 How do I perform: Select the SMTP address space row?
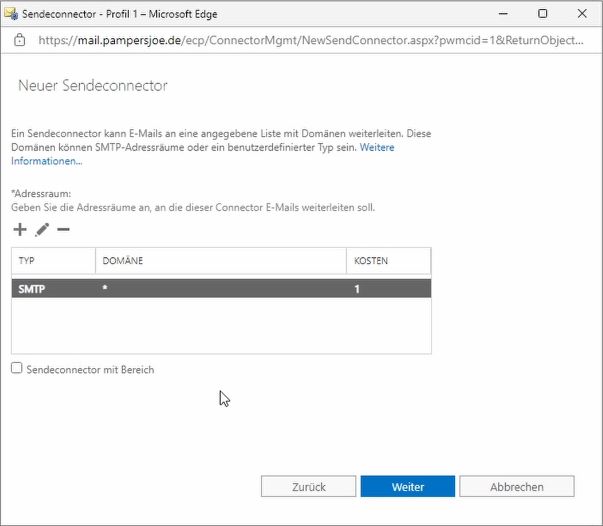tap(221, 289)
